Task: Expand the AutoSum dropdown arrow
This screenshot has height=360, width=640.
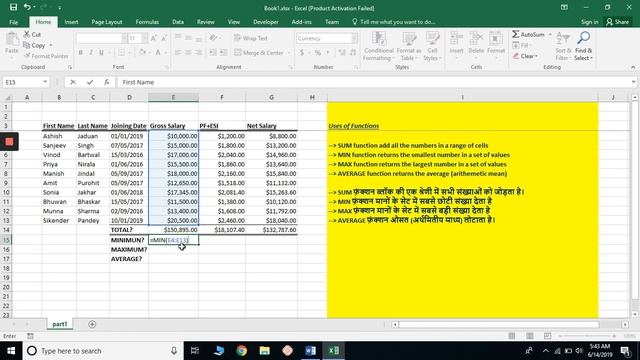Action: click(550, 35)
